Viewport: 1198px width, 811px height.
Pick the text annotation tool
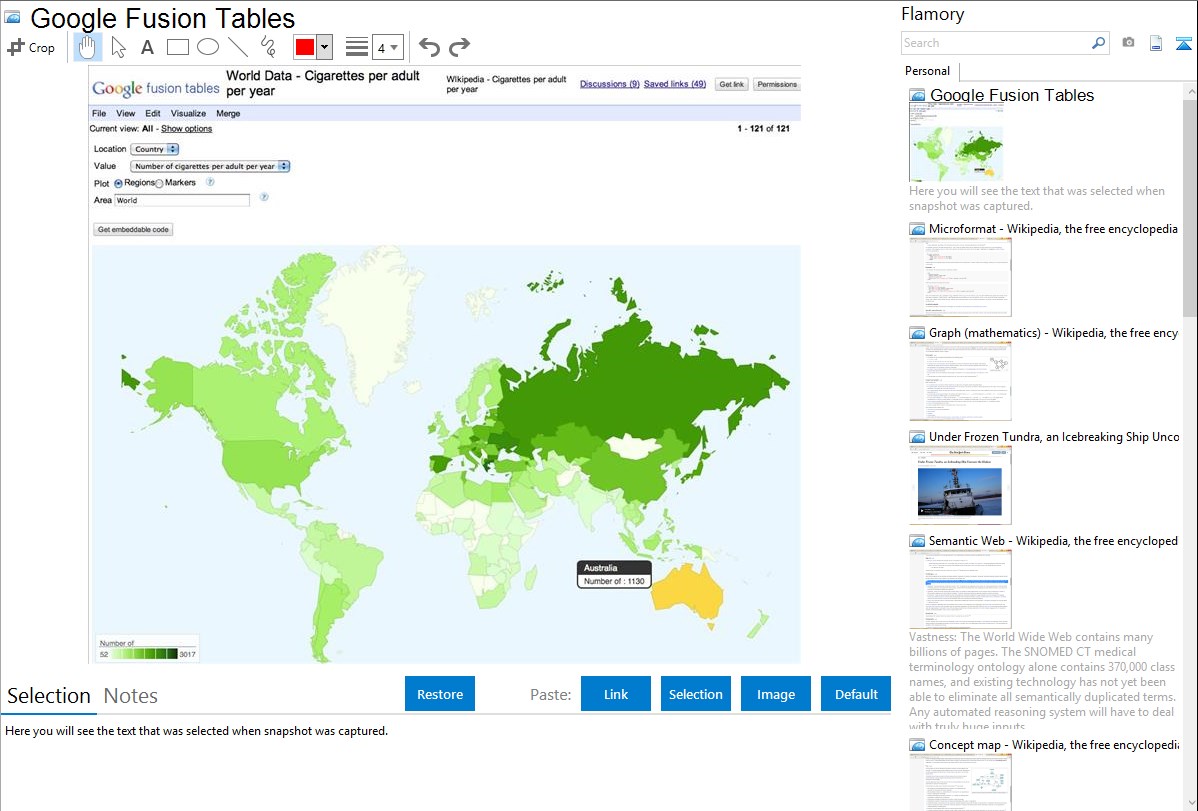(x=147, y=47)
